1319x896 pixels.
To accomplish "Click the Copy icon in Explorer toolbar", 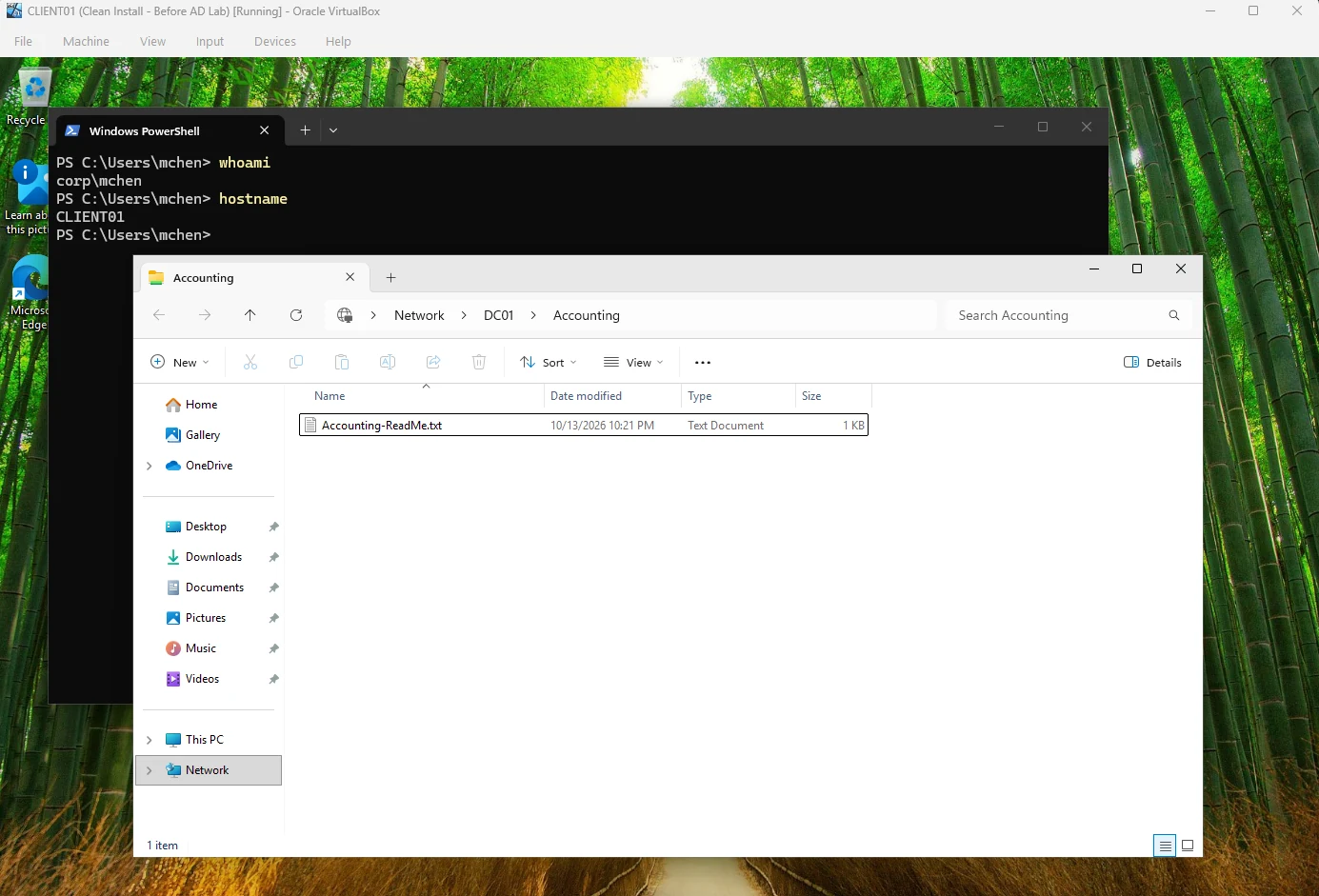I will coord(296,363).
